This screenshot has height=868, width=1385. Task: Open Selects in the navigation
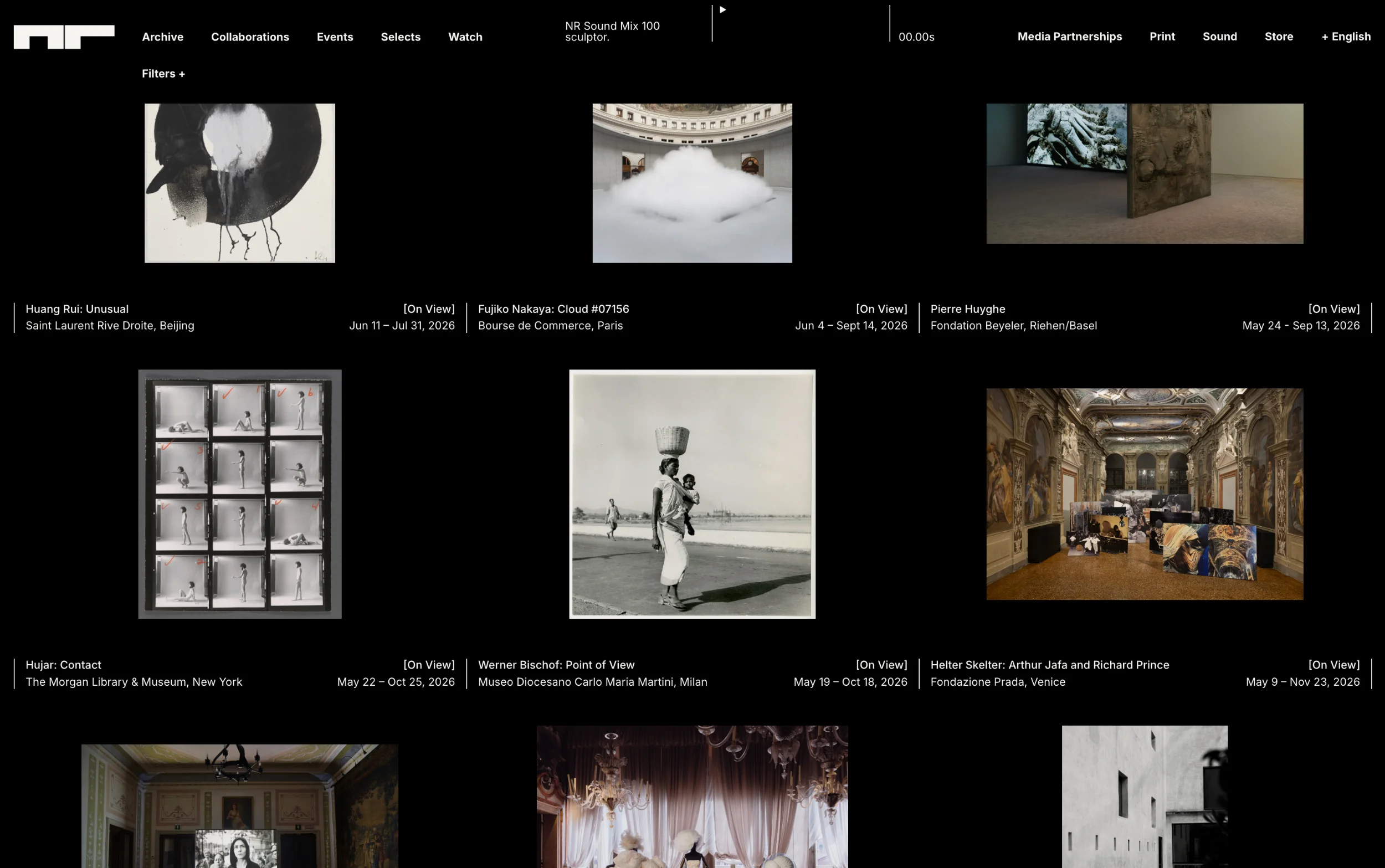[401, 37]
